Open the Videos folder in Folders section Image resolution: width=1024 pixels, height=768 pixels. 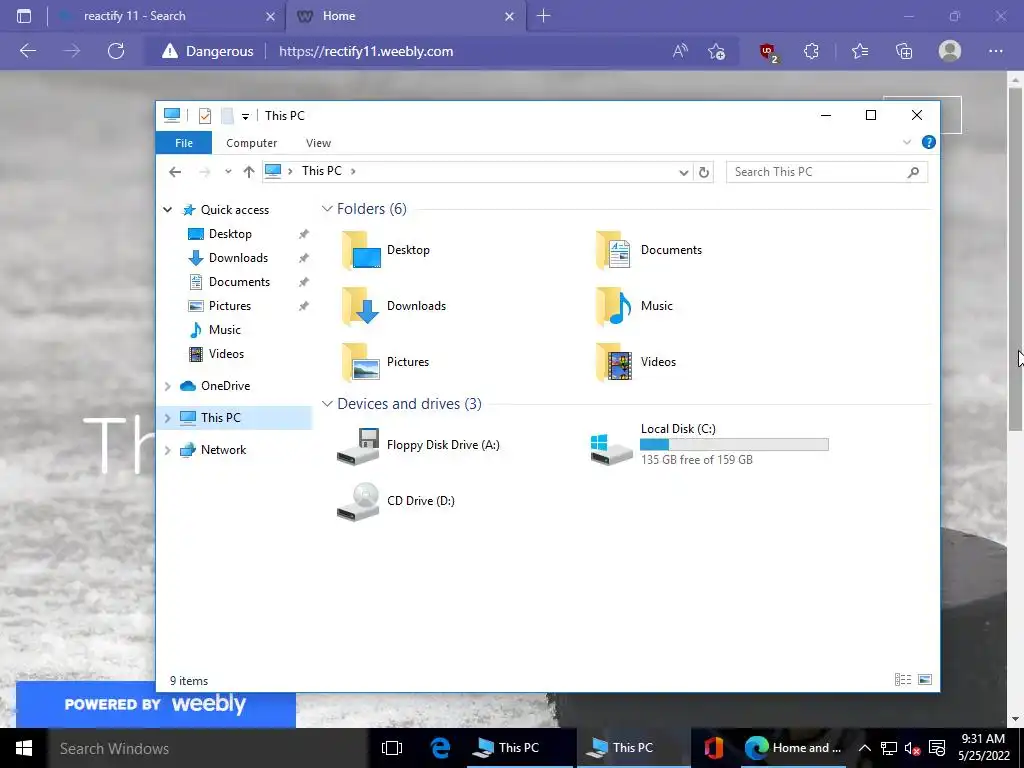635,362
